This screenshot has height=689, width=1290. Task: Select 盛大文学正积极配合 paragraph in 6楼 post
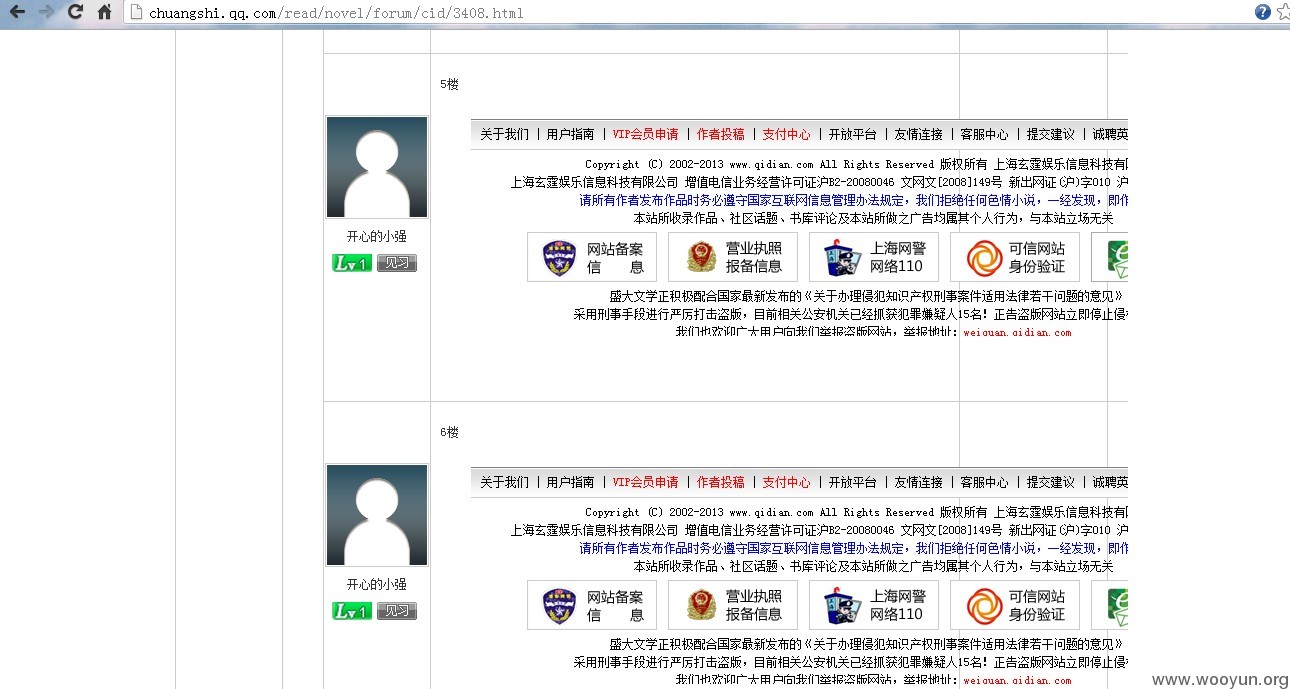(x=866, y=644)
